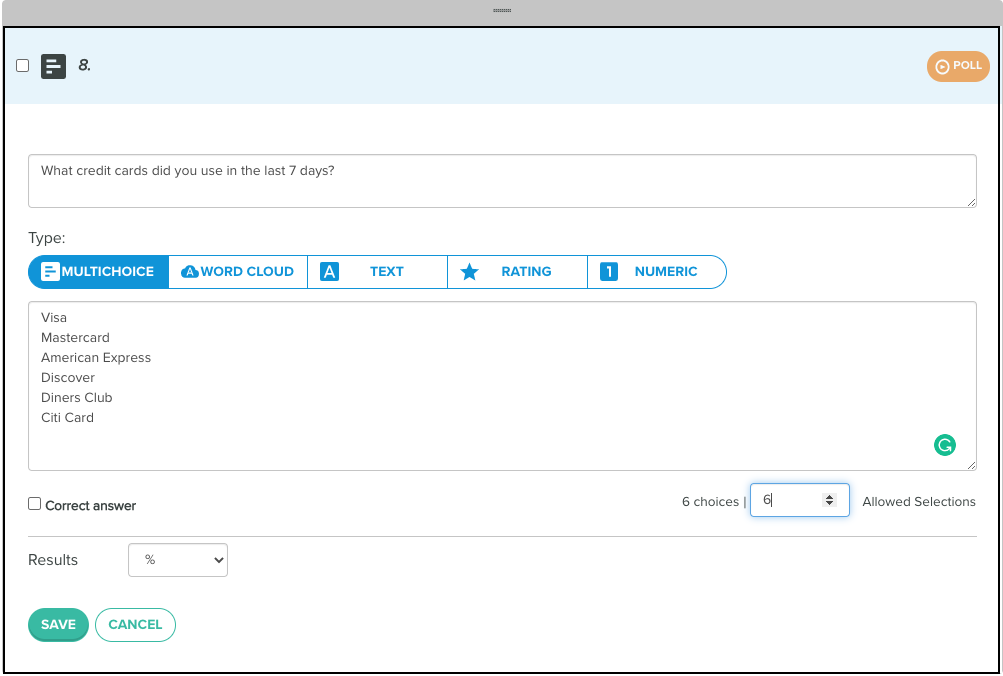
Task: Click the 'Mastercard' choice line
Action: (75, 337)
